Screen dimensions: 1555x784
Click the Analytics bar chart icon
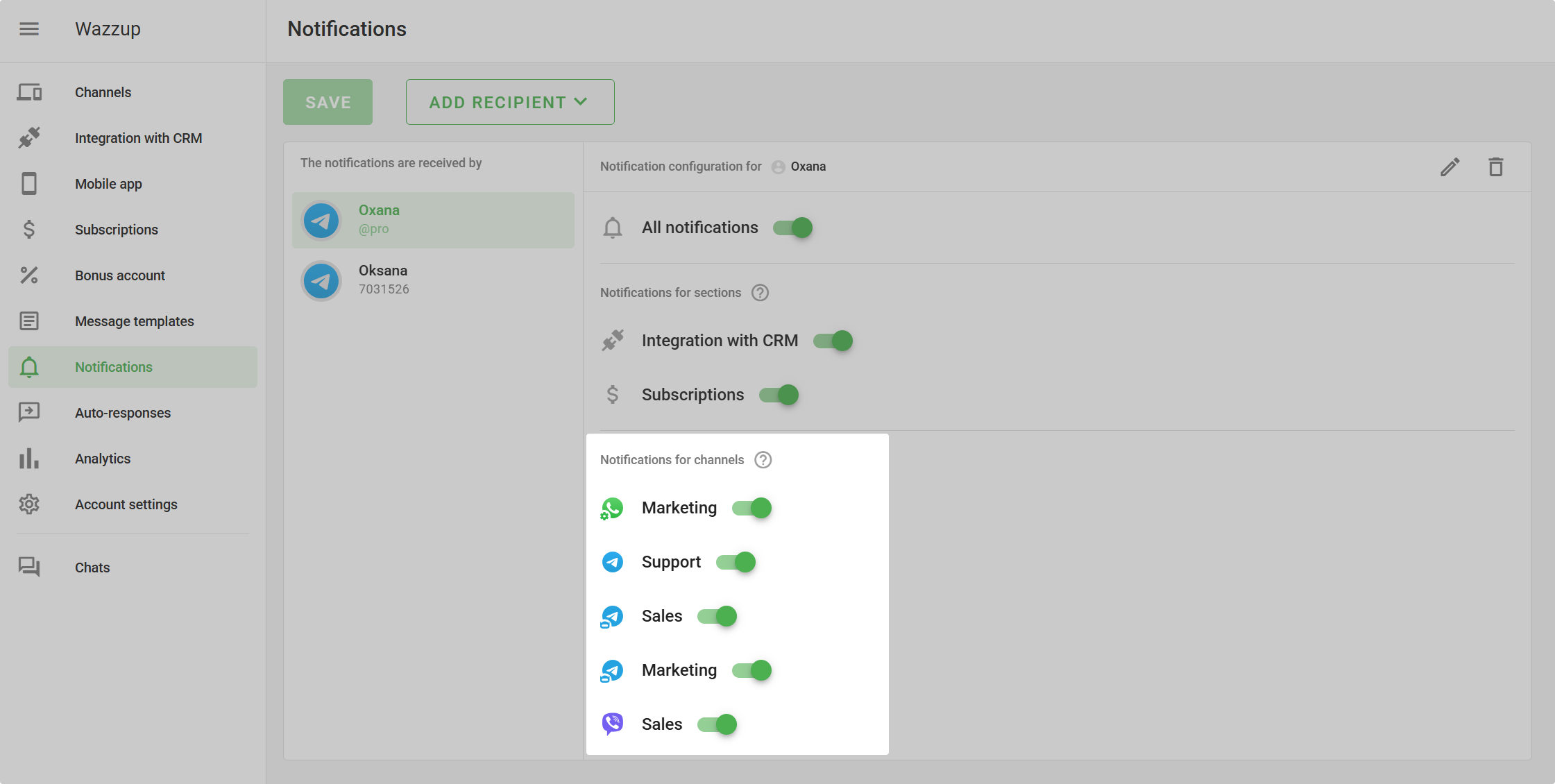pos(29,459)
